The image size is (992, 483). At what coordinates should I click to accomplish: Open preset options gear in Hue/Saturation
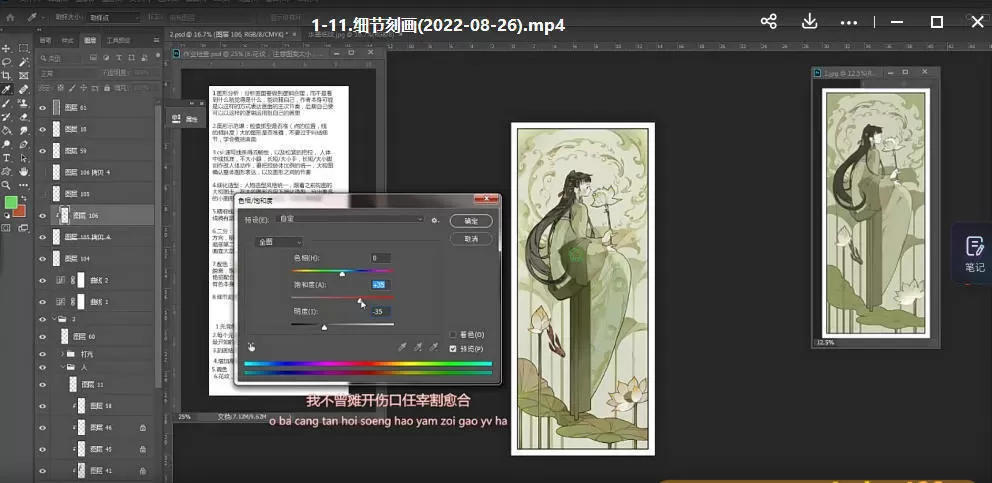coord(435,220)
